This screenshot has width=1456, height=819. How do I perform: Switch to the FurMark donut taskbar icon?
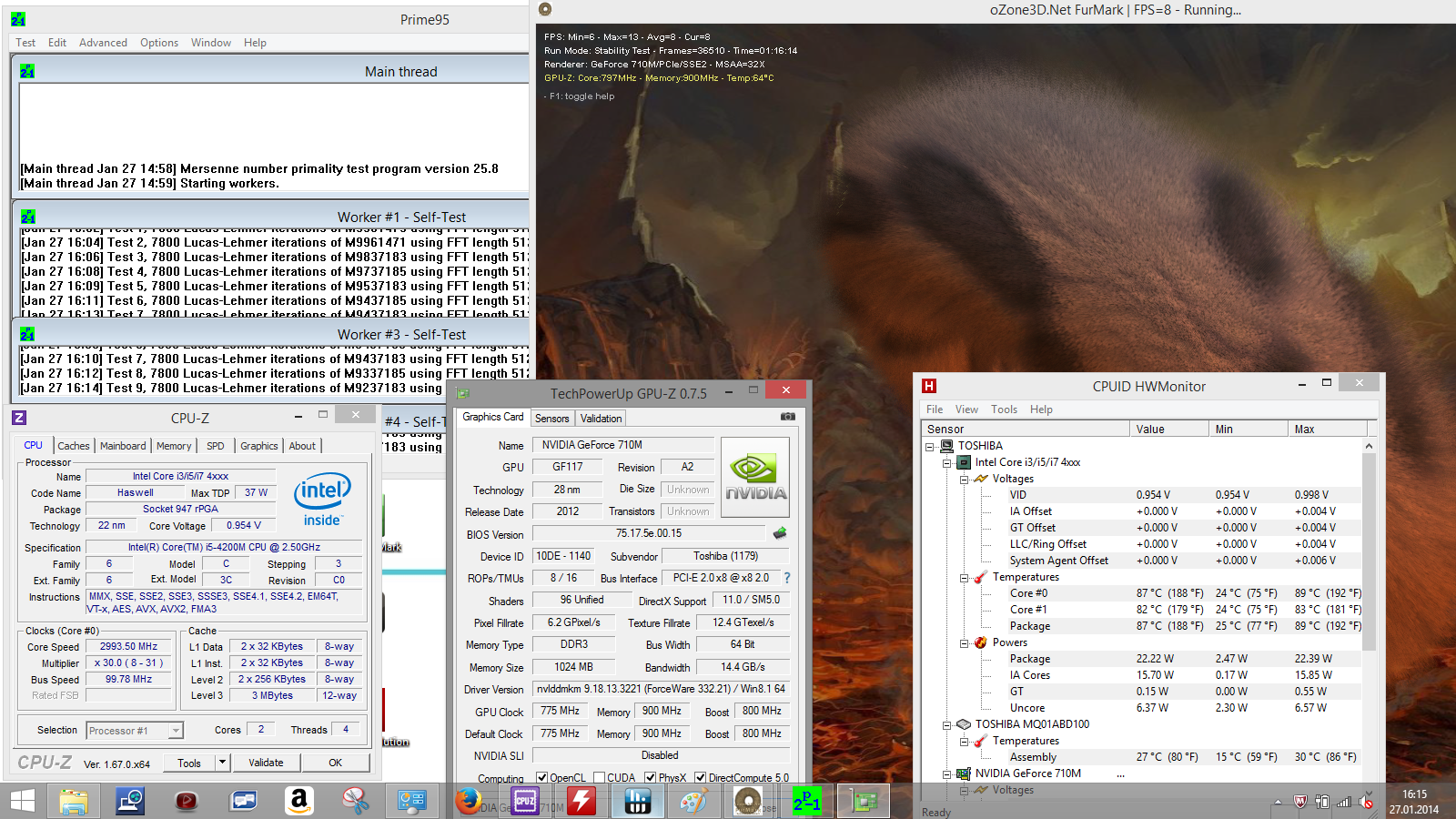coord(748,801)
